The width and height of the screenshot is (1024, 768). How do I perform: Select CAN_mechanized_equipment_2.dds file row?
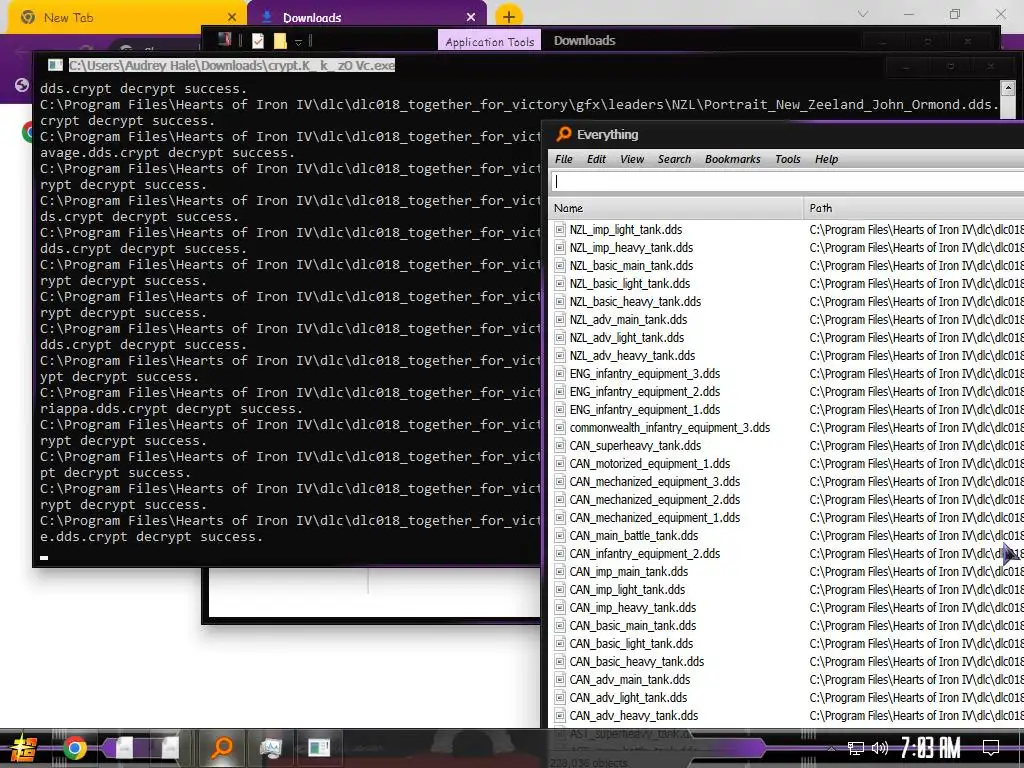click(x=786, y=500)
